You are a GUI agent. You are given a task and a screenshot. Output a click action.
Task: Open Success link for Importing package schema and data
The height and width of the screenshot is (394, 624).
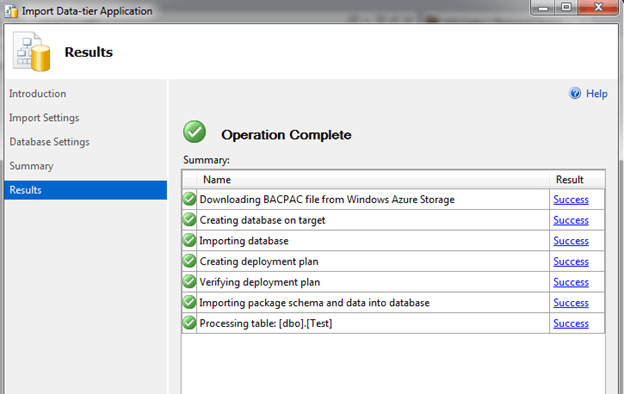click(571, 303)
